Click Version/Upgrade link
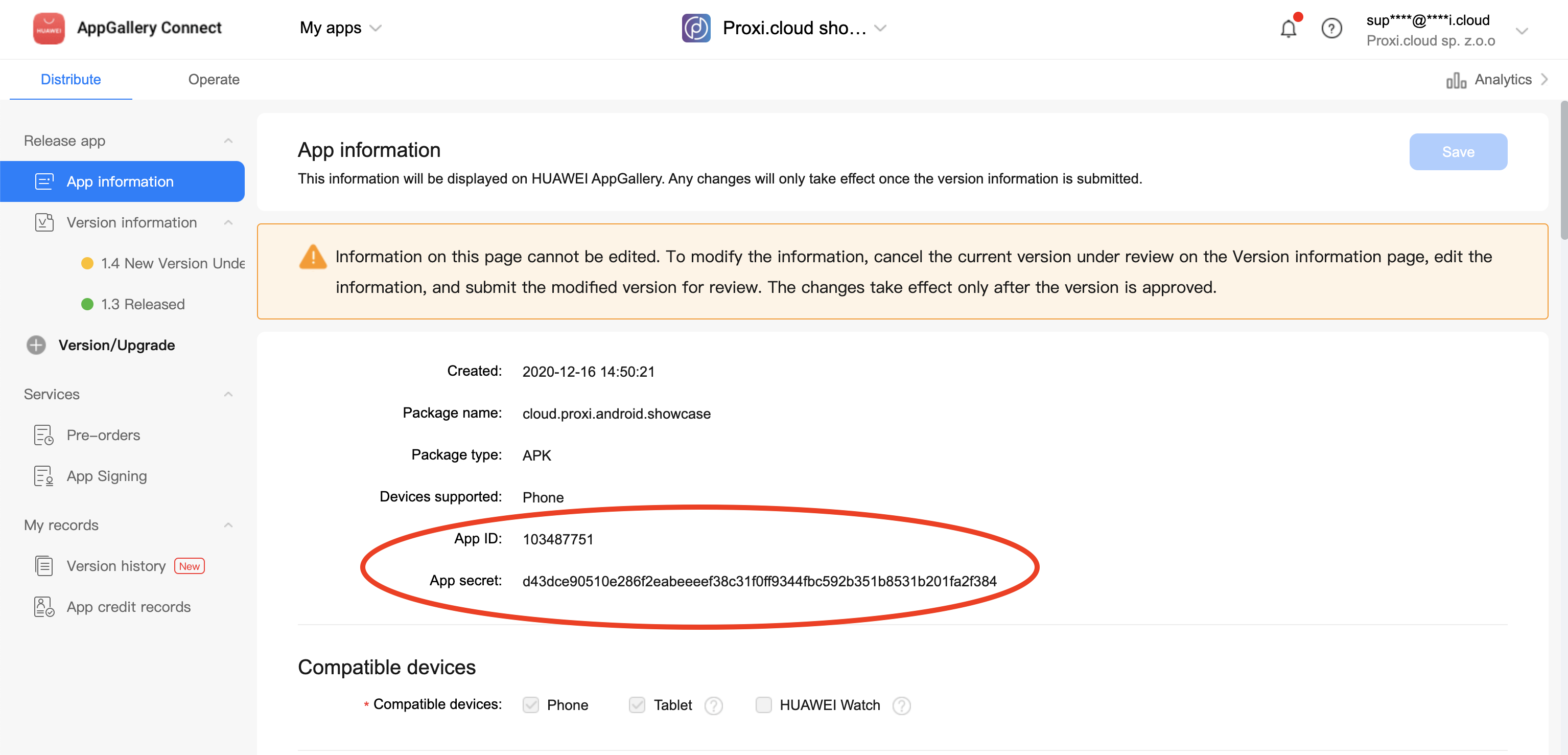This screenshot has height=755, width=1568. click(117, 345)
